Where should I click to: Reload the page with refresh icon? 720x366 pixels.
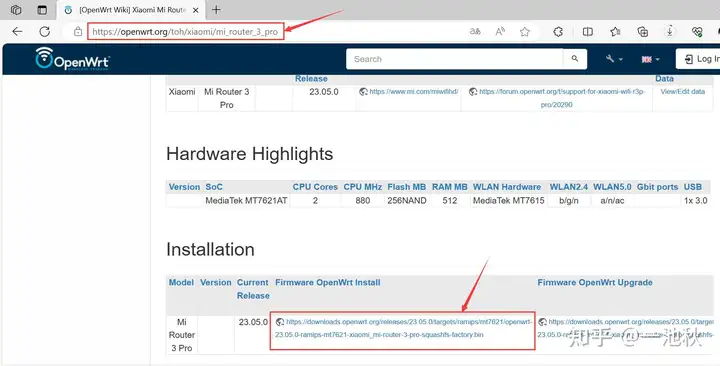[x=45, y=32]
